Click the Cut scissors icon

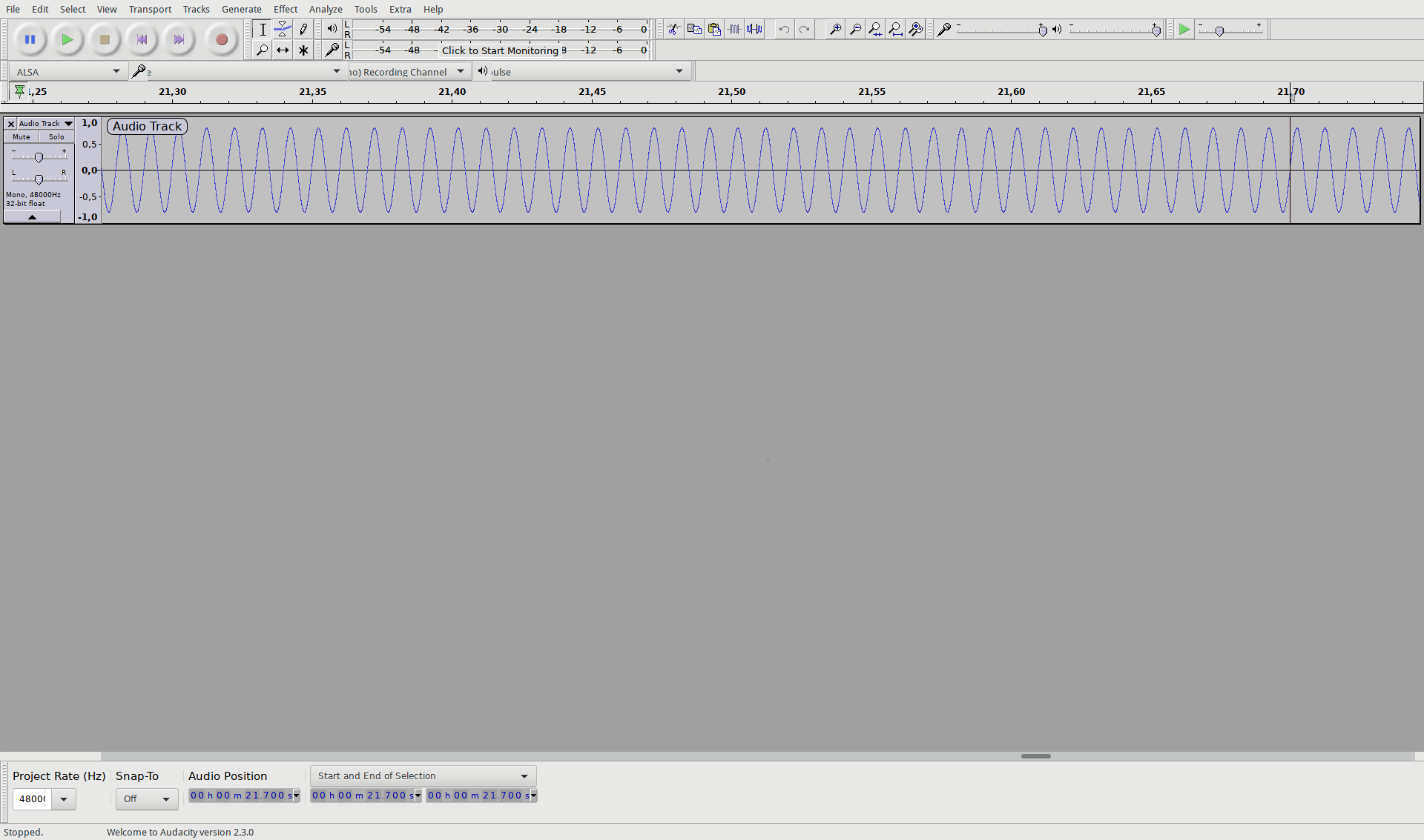pyautogui.click(x=673, y=30)
